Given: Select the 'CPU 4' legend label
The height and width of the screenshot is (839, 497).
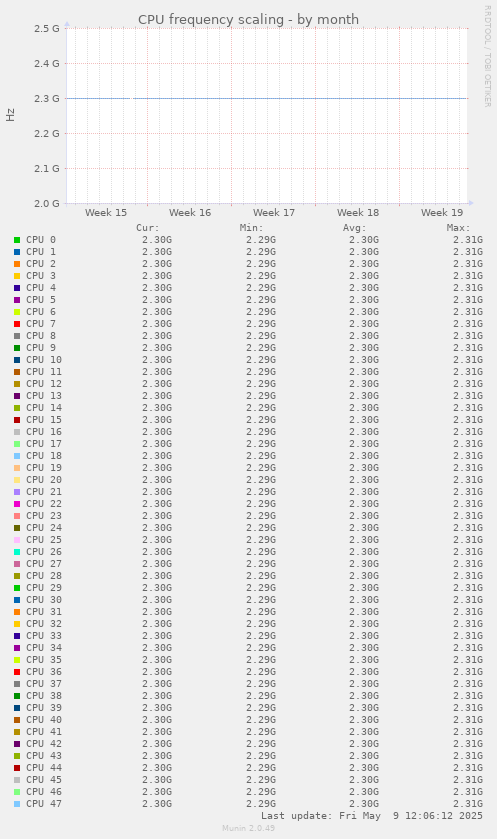Looking at the screenshot, I should (x=41, y=288).
